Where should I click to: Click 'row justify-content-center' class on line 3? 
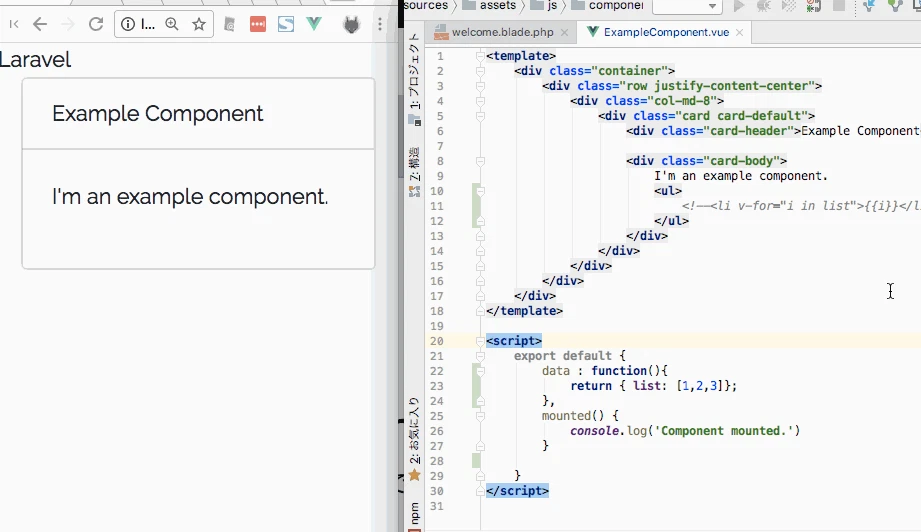pos(721,86)
